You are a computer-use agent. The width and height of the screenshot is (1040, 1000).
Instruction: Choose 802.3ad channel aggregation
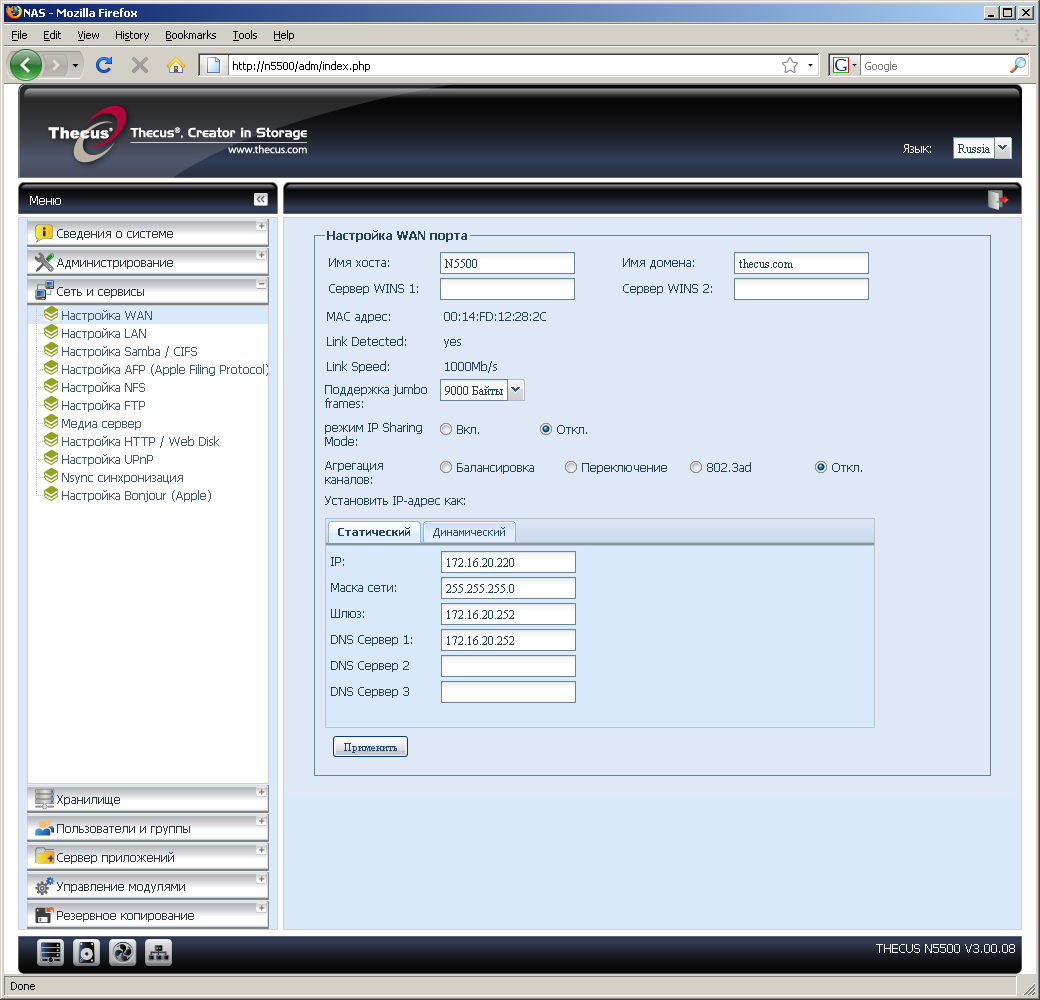(696, 468)
